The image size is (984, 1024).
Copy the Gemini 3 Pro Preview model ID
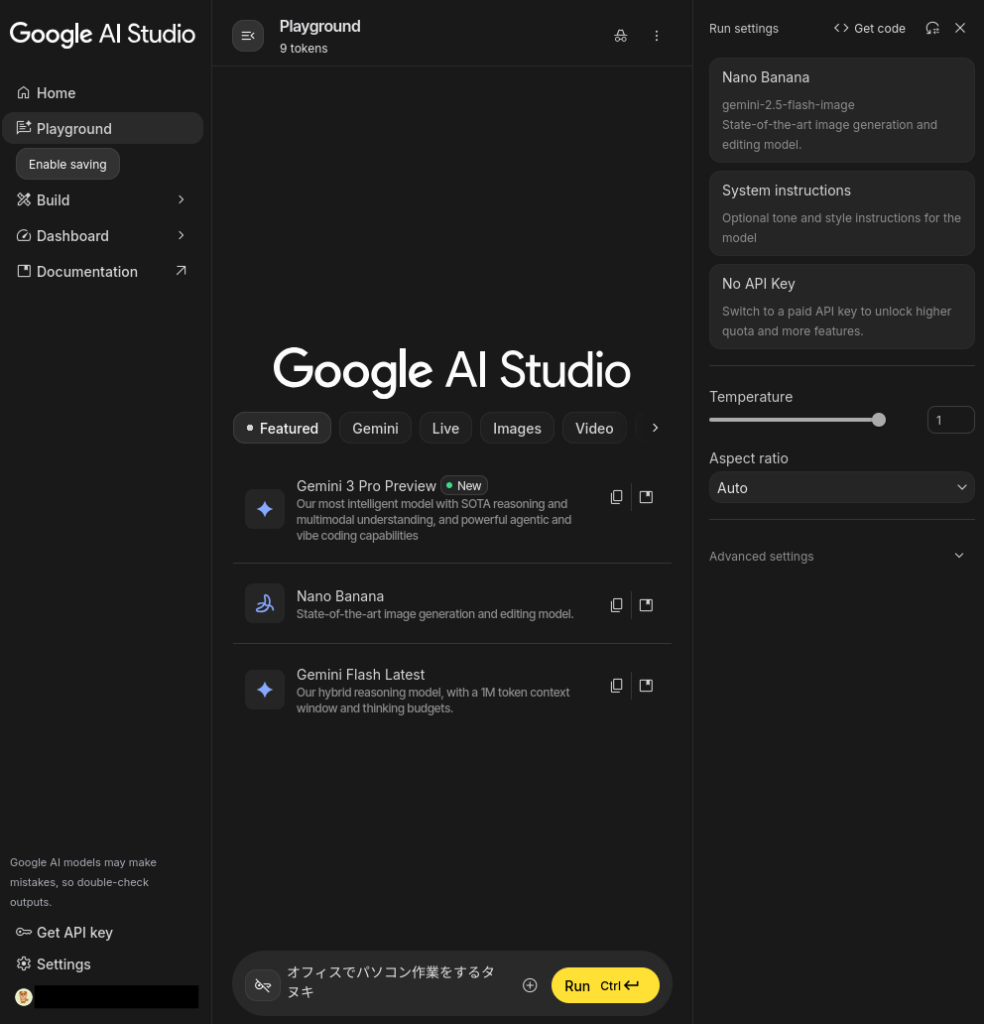click(616, 497)
